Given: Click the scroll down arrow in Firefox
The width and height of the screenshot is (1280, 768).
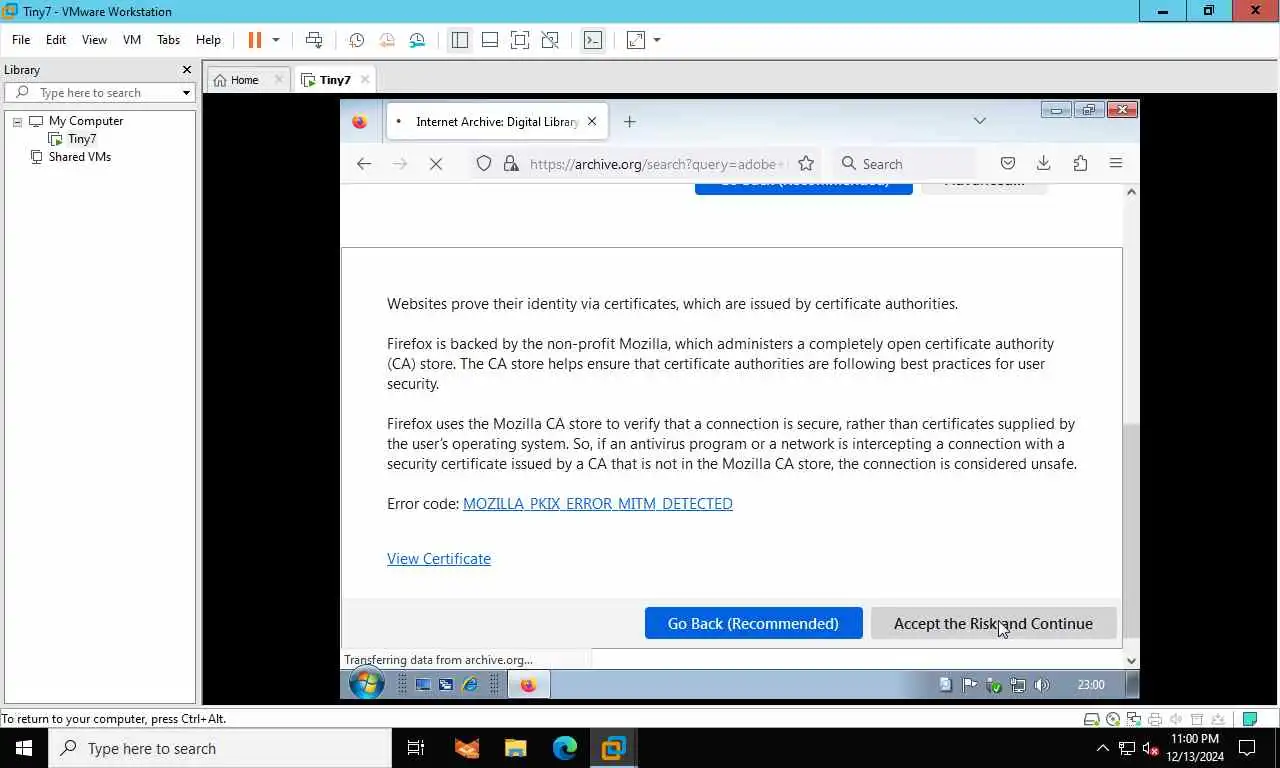Looking at the screenshot, I should (x=1131, y=660).
